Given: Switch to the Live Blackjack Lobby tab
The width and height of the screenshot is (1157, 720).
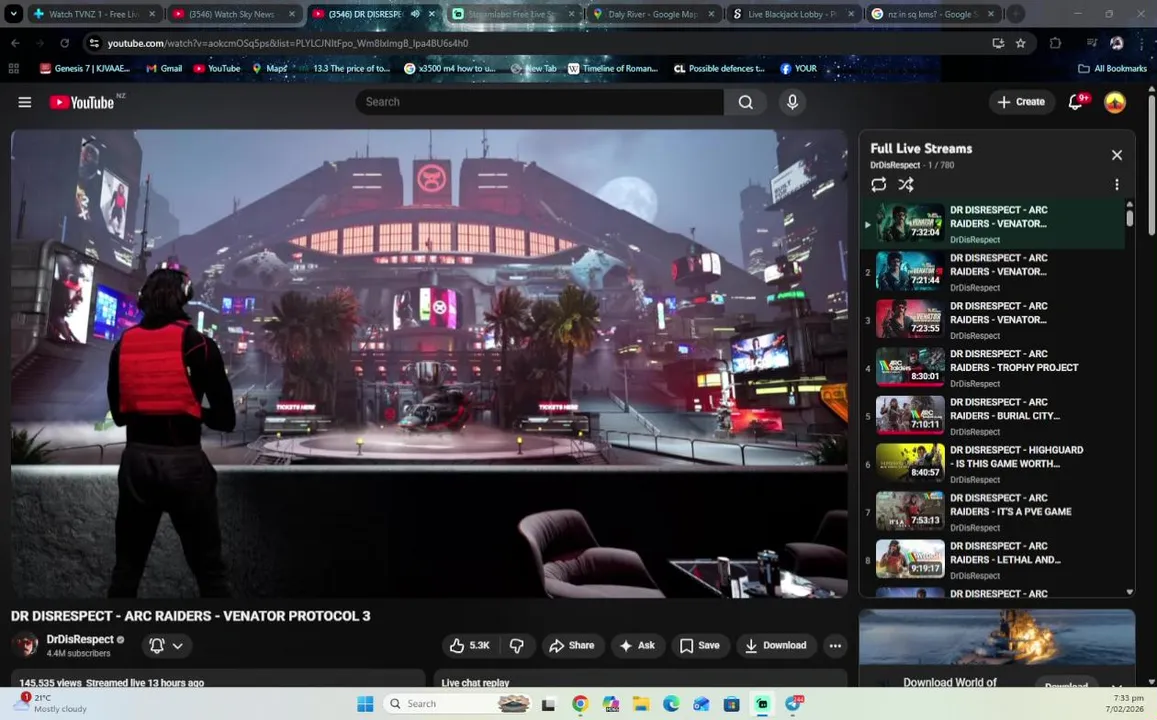Looking at the screenshot, I should [792, 14].
